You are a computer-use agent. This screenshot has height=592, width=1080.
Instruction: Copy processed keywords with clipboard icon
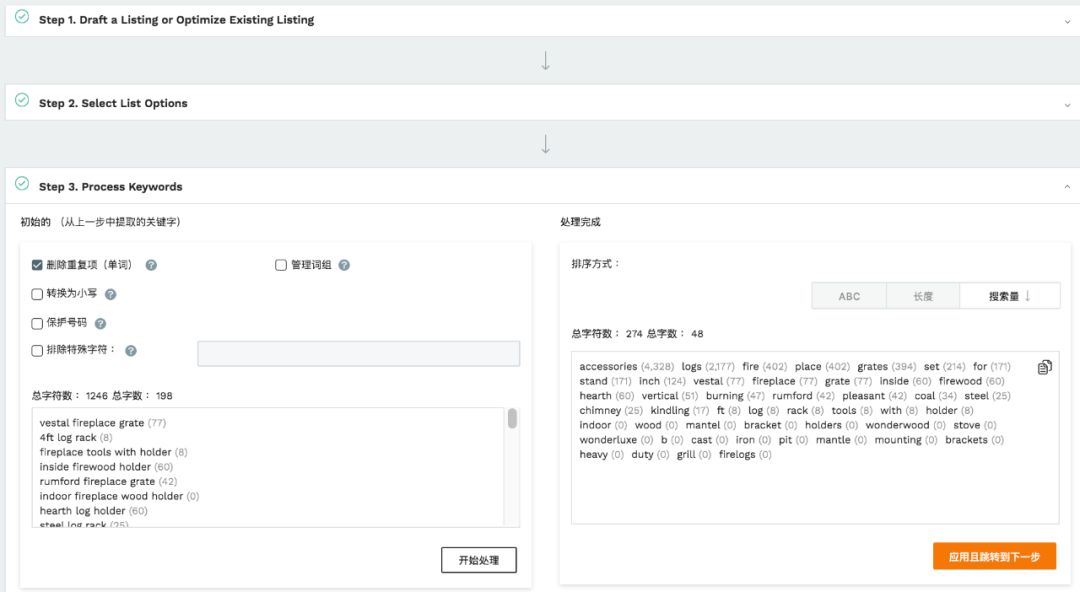pyautogui.click(x=1044, y=367)
